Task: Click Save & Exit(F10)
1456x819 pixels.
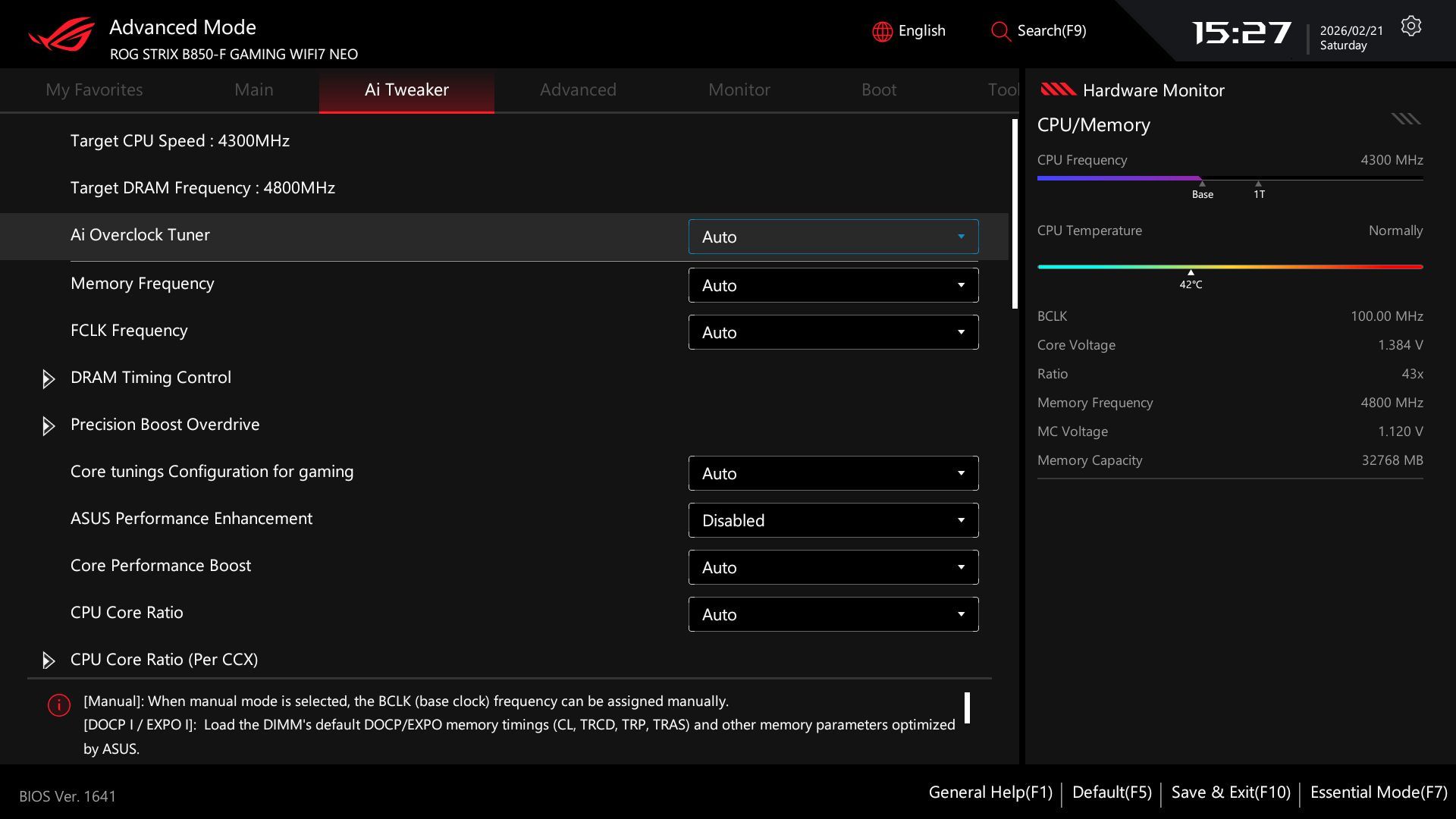Action: pyautogui.click(x=1231, y=792)
